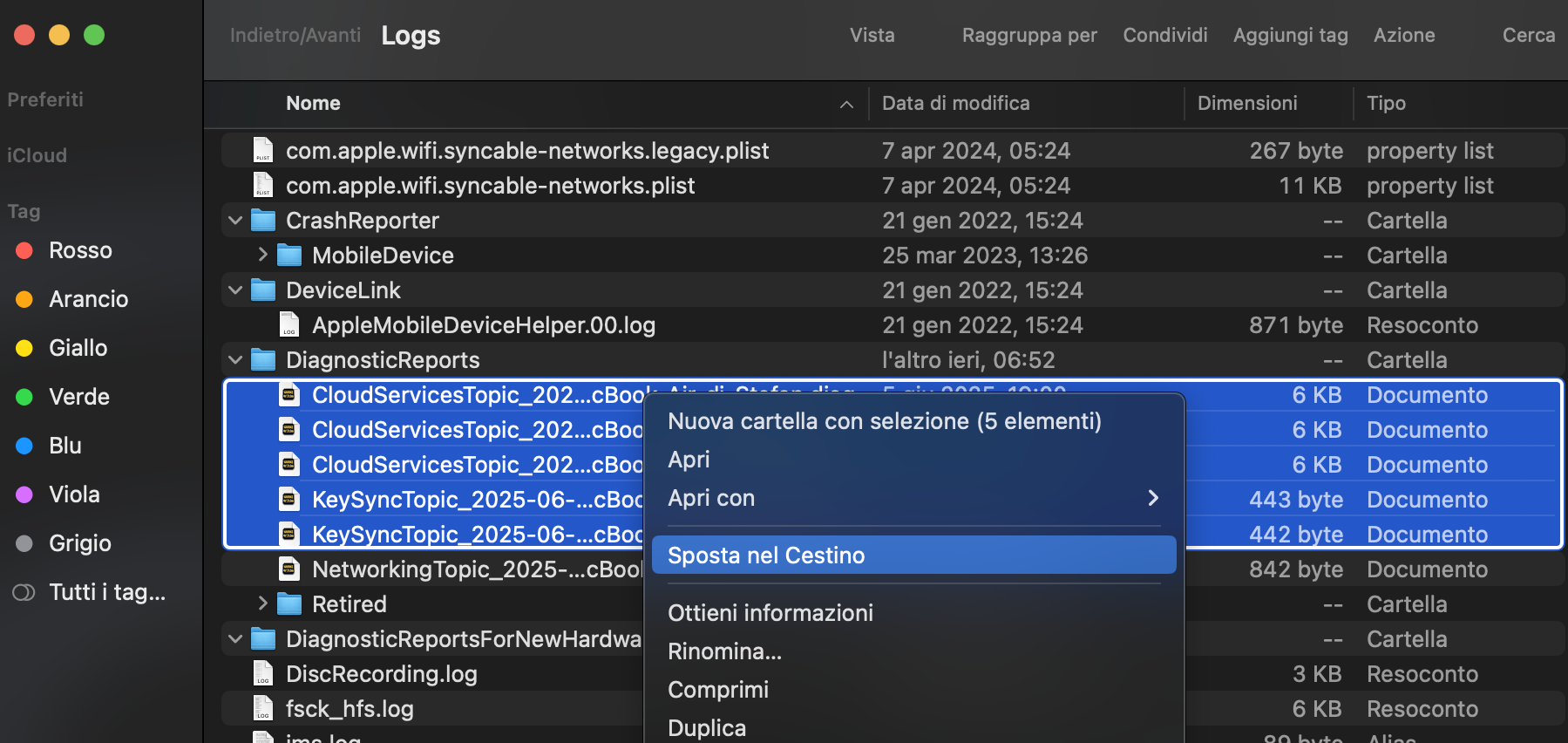Expand the Retired folder

click(x=262, y=603)
